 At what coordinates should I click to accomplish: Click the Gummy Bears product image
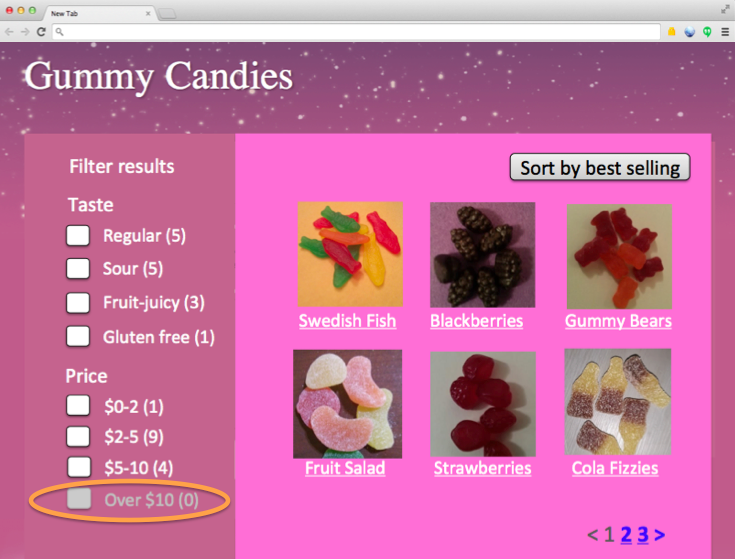(619, 256)
